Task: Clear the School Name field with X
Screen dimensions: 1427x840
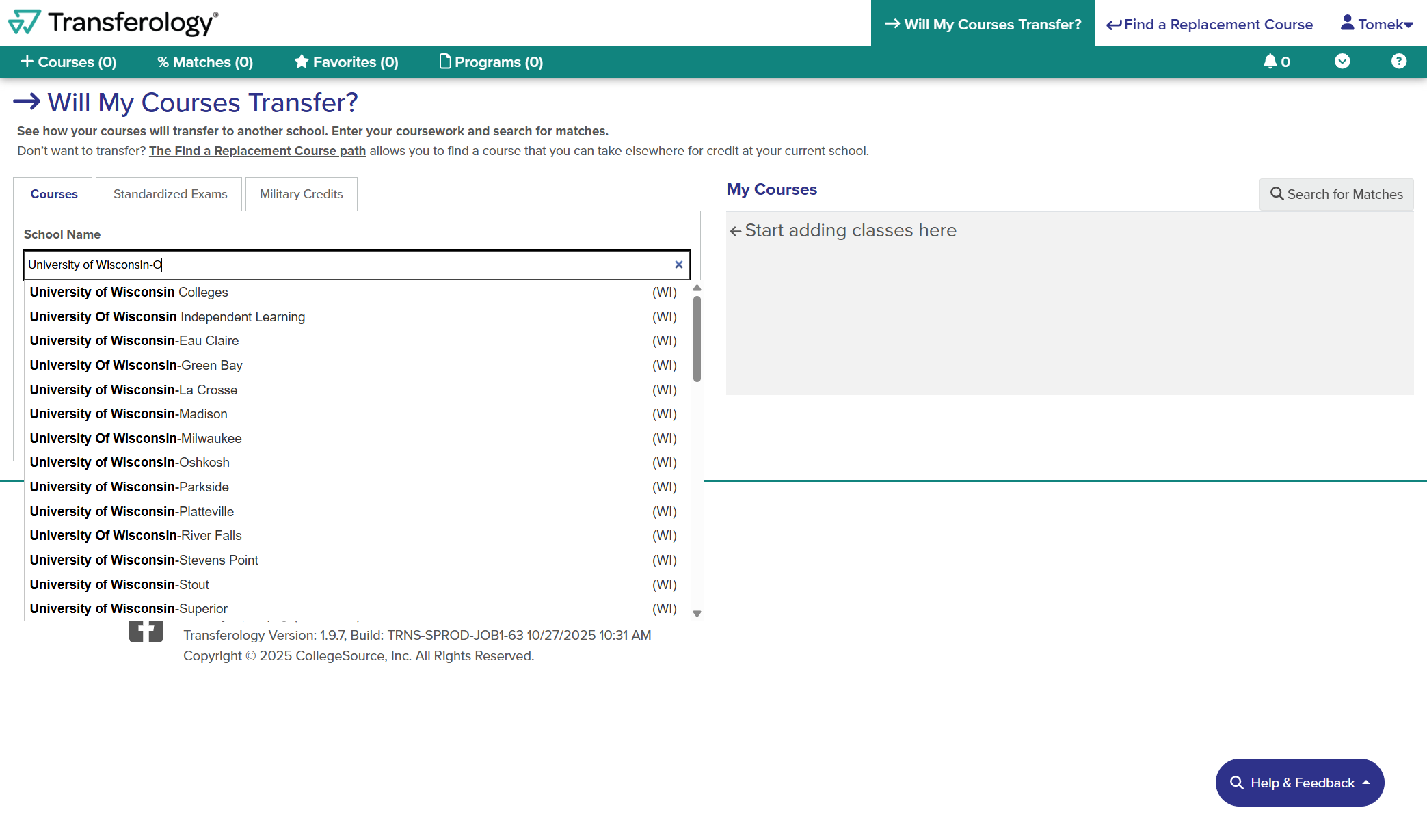Action: tap(679, 265)
